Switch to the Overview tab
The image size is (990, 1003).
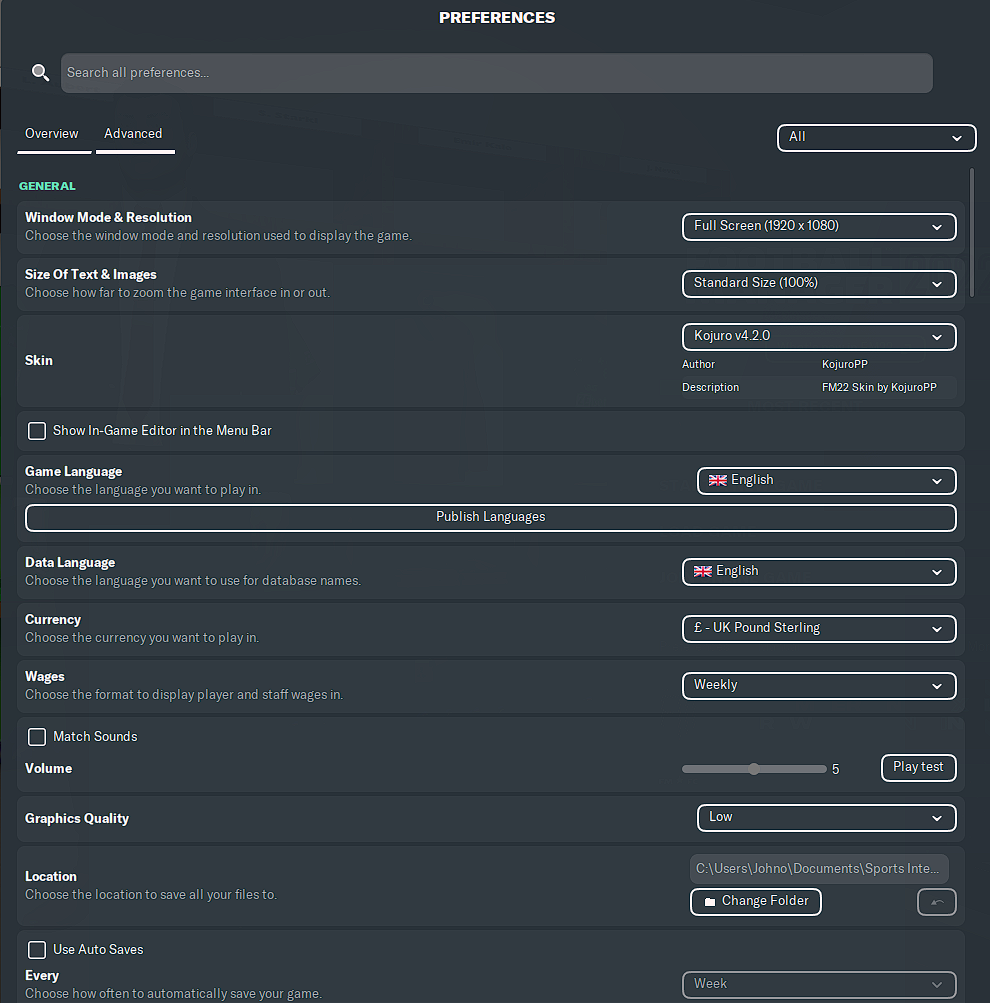[x=52, y=134]
